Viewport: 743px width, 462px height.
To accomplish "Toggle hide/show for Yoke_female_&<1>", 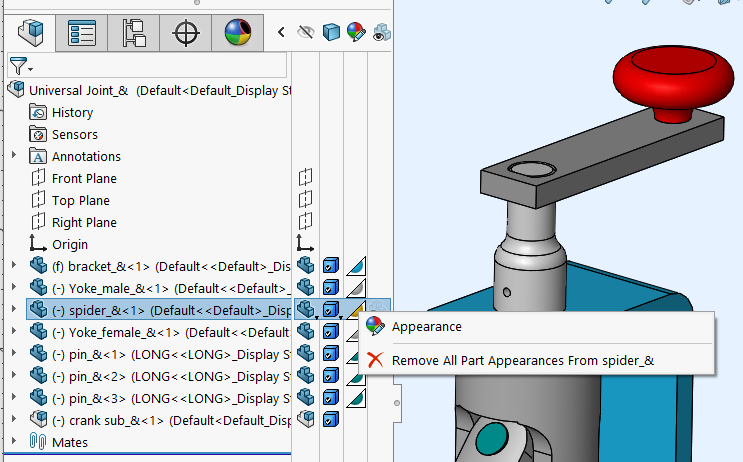I will 306,331.
